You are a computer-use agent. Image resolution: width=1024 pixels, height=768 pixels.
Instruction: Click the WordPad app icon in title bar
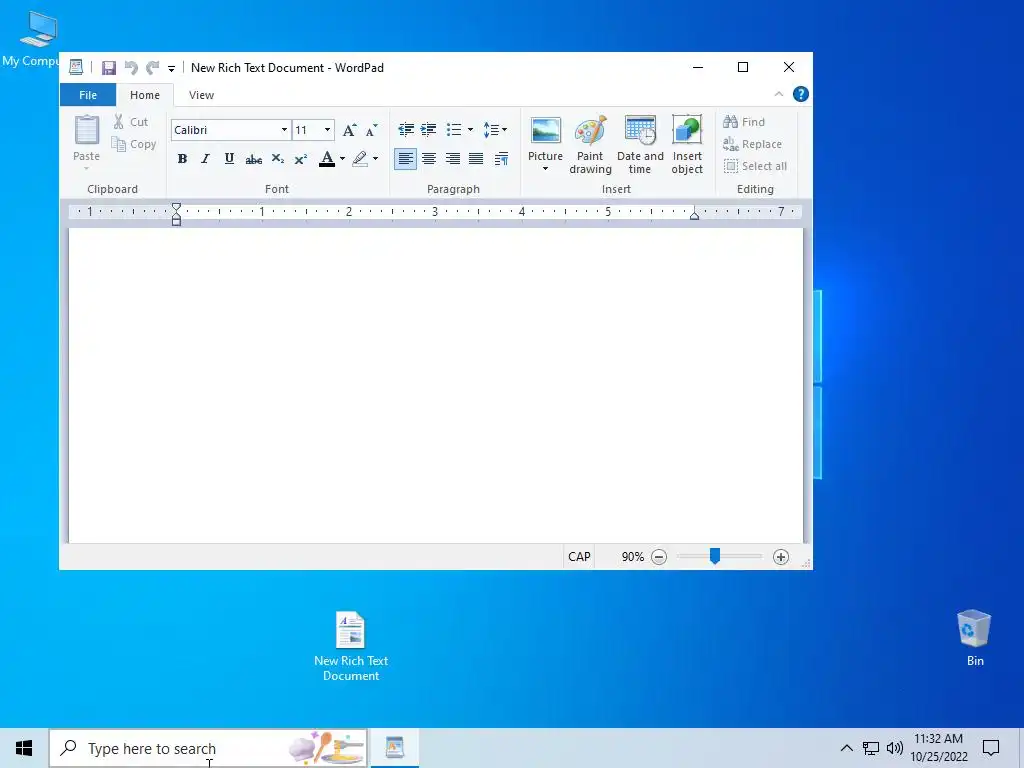coord(76,67)
